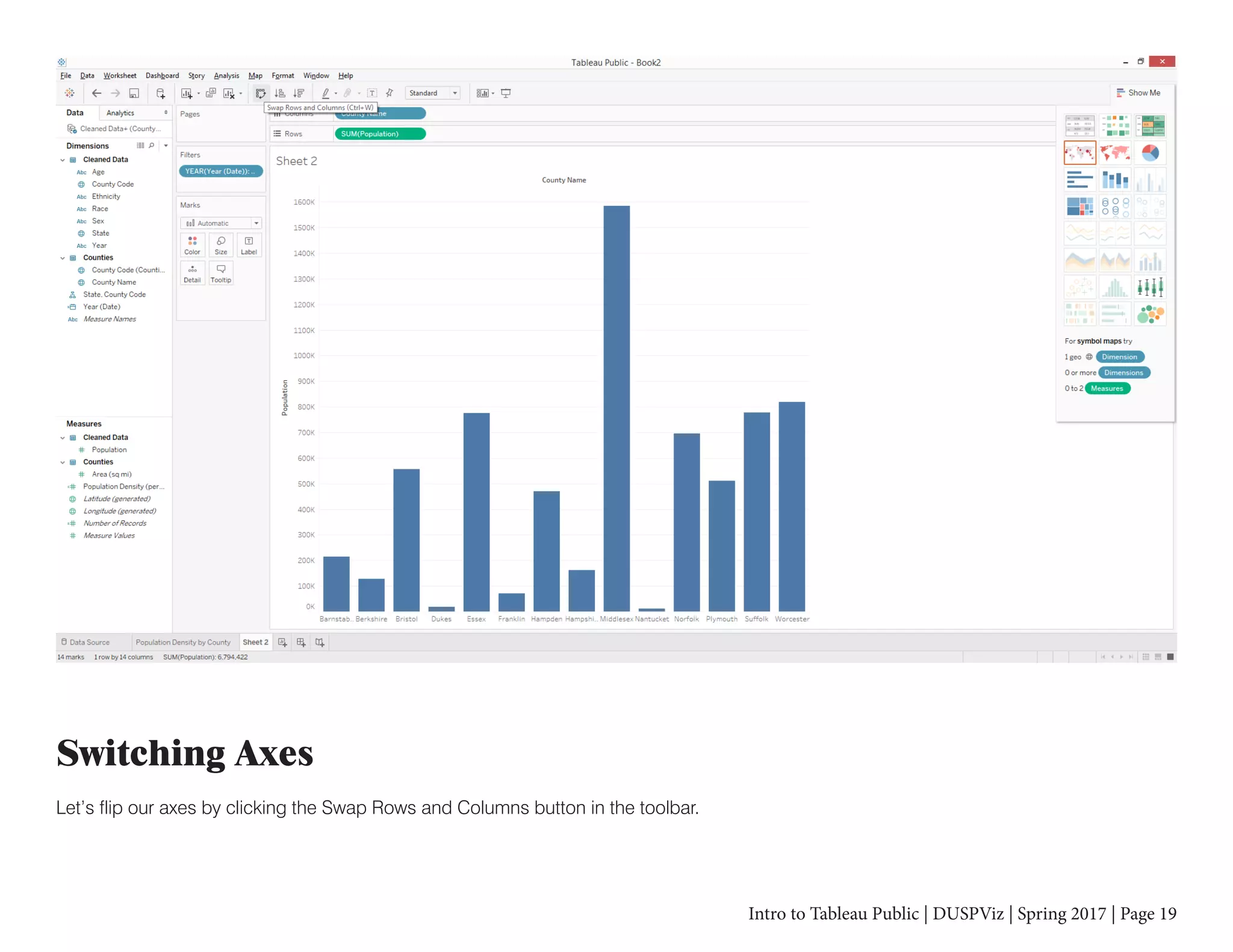Open the Label card in Marks
The image size is (1233, 952).
(249, 246)
